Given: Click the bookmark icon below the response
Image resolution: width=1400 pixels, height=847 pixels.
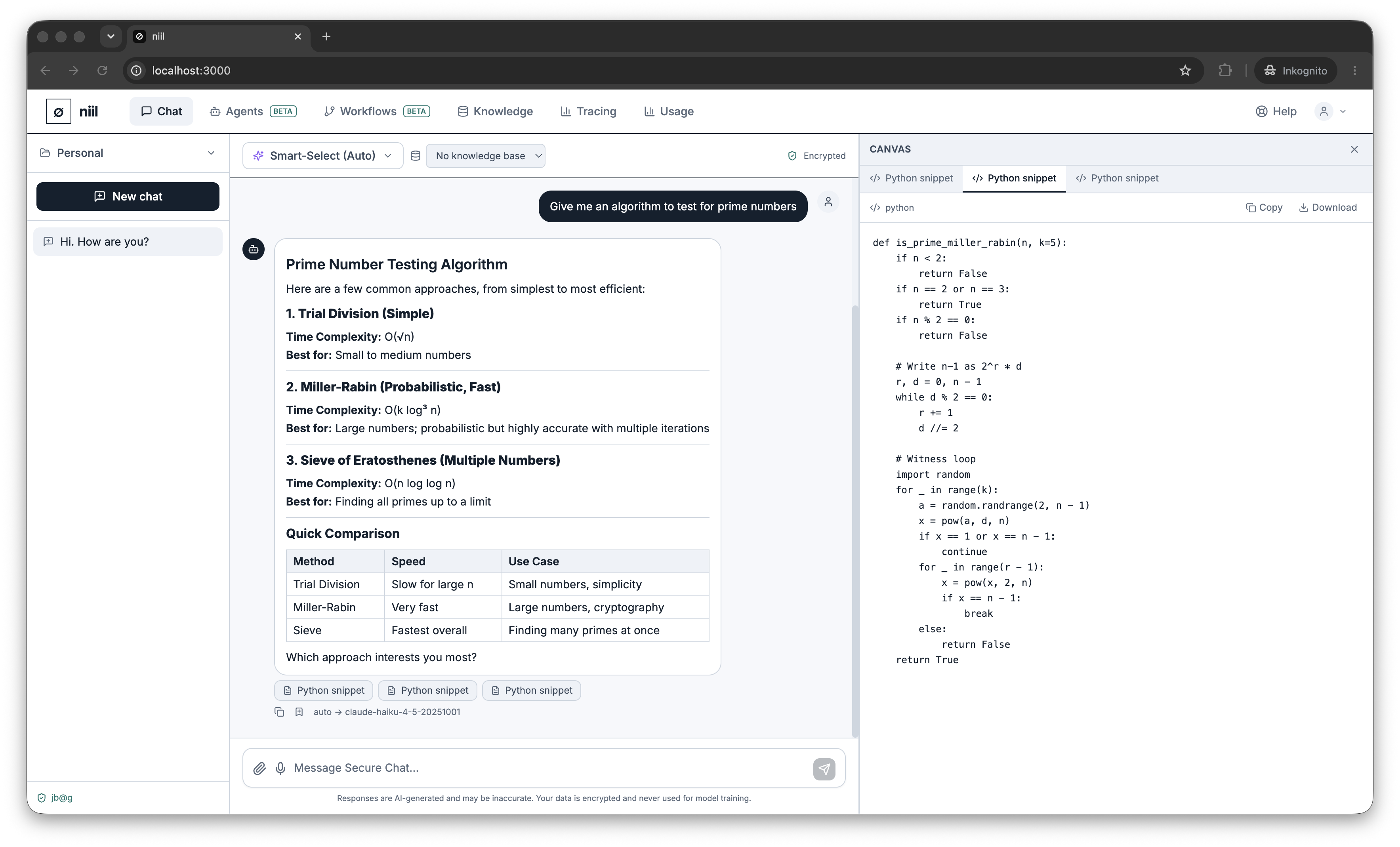Looking at the screenshot, I should tap(299, 712).
